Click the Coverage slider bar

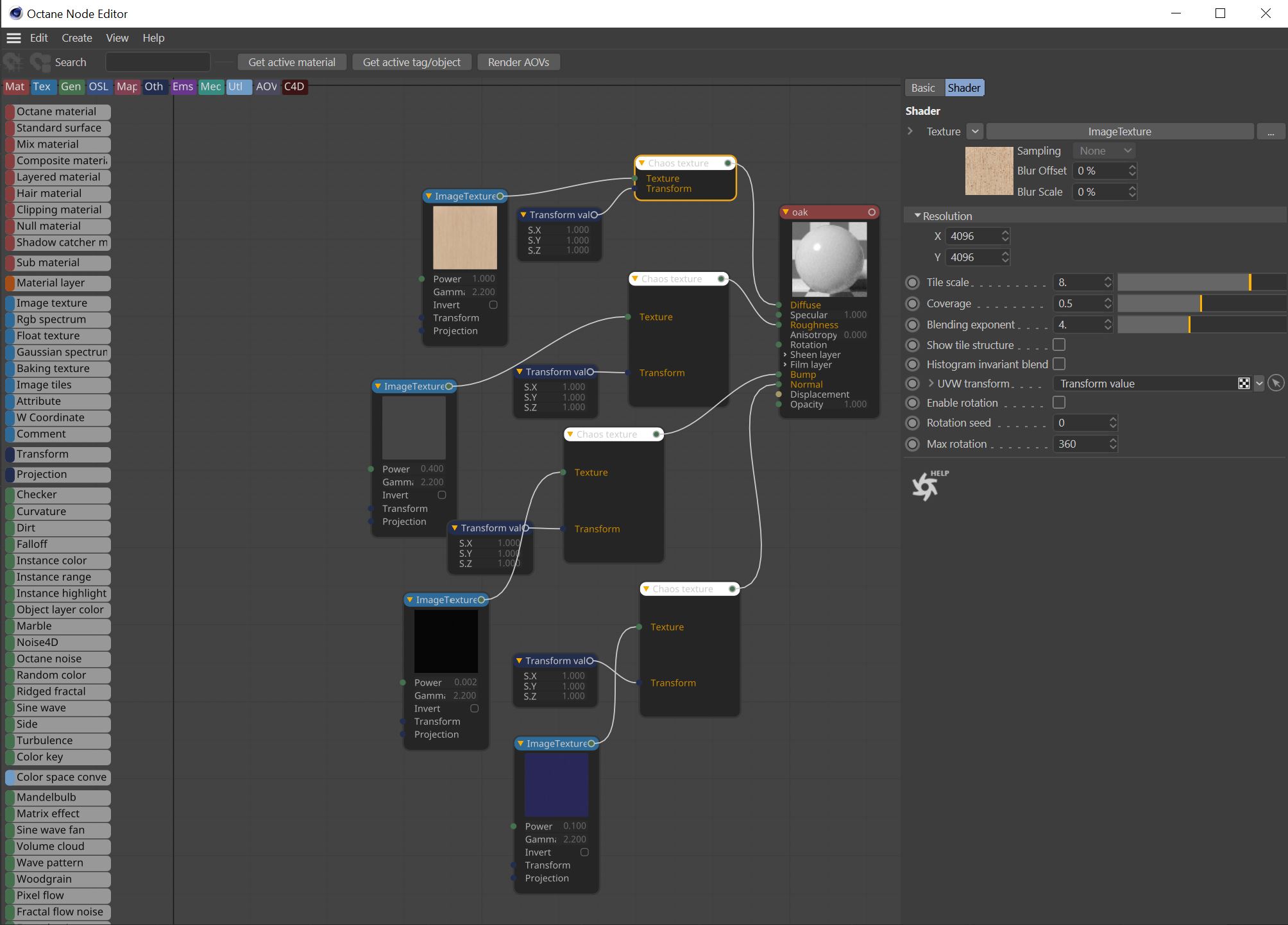[1201, 303]
